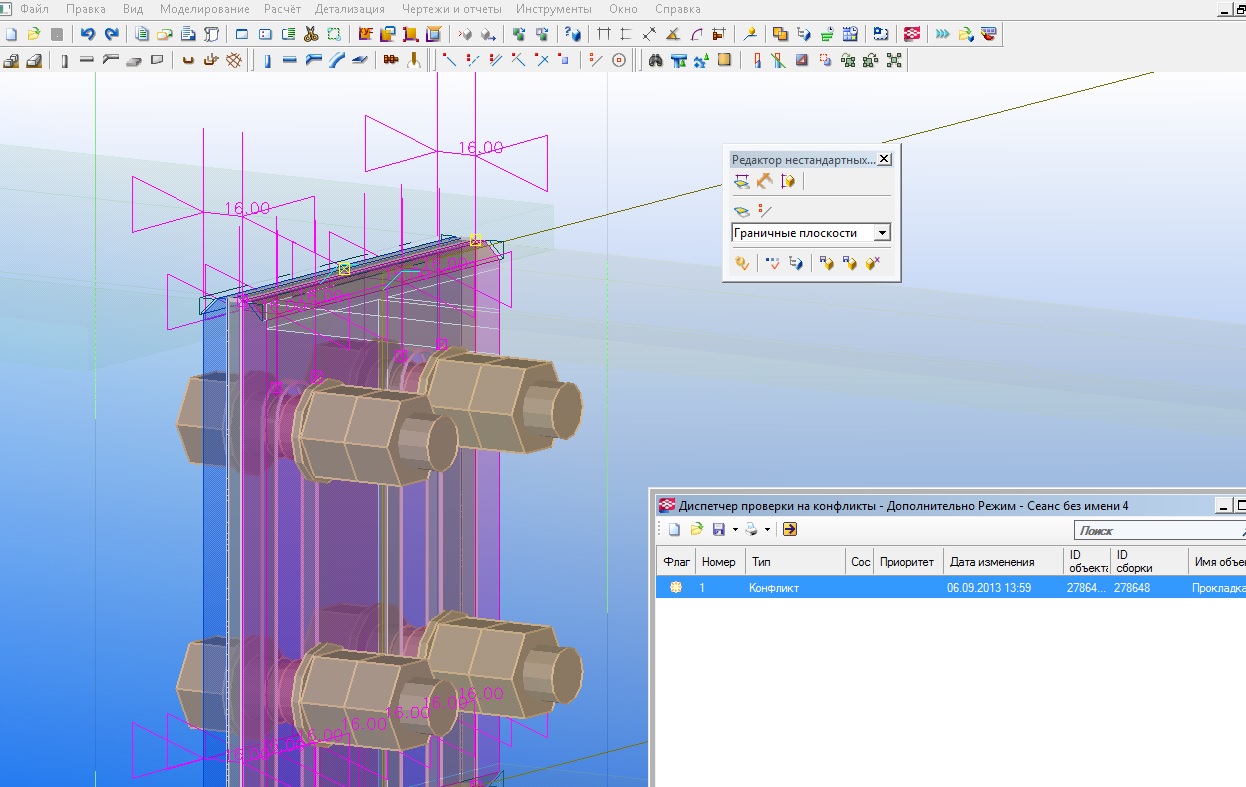
Task: Sort conflicts by Приоритет column header
Action: [x=906, y=562]
